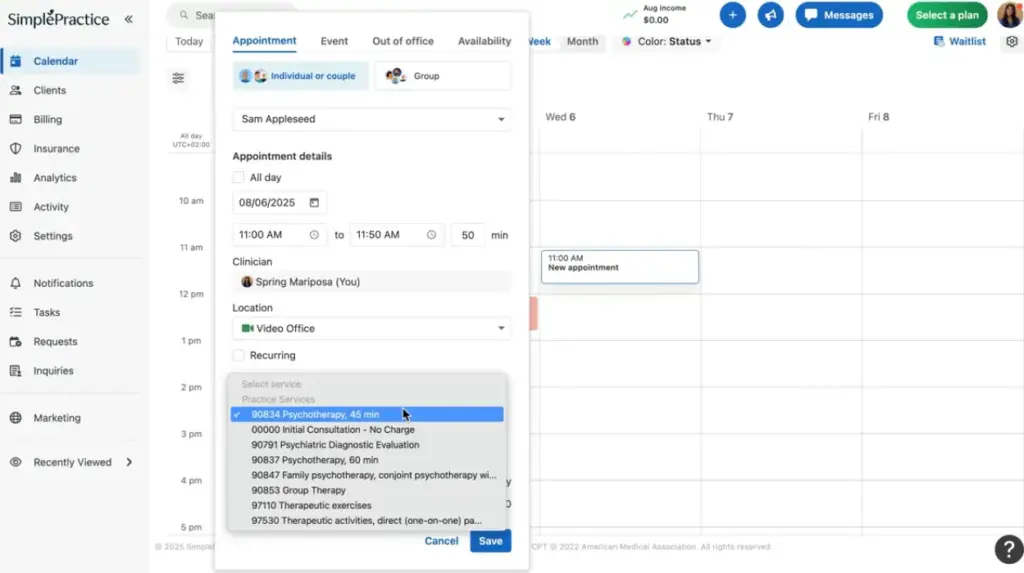Open Analytics in the sidebar

coord(71,178)
